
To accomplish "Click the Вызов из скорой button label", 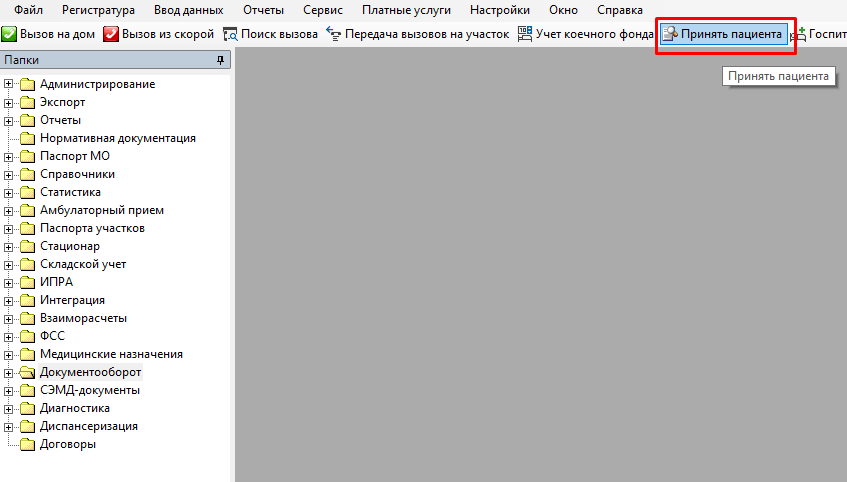I will pos(168,34).
